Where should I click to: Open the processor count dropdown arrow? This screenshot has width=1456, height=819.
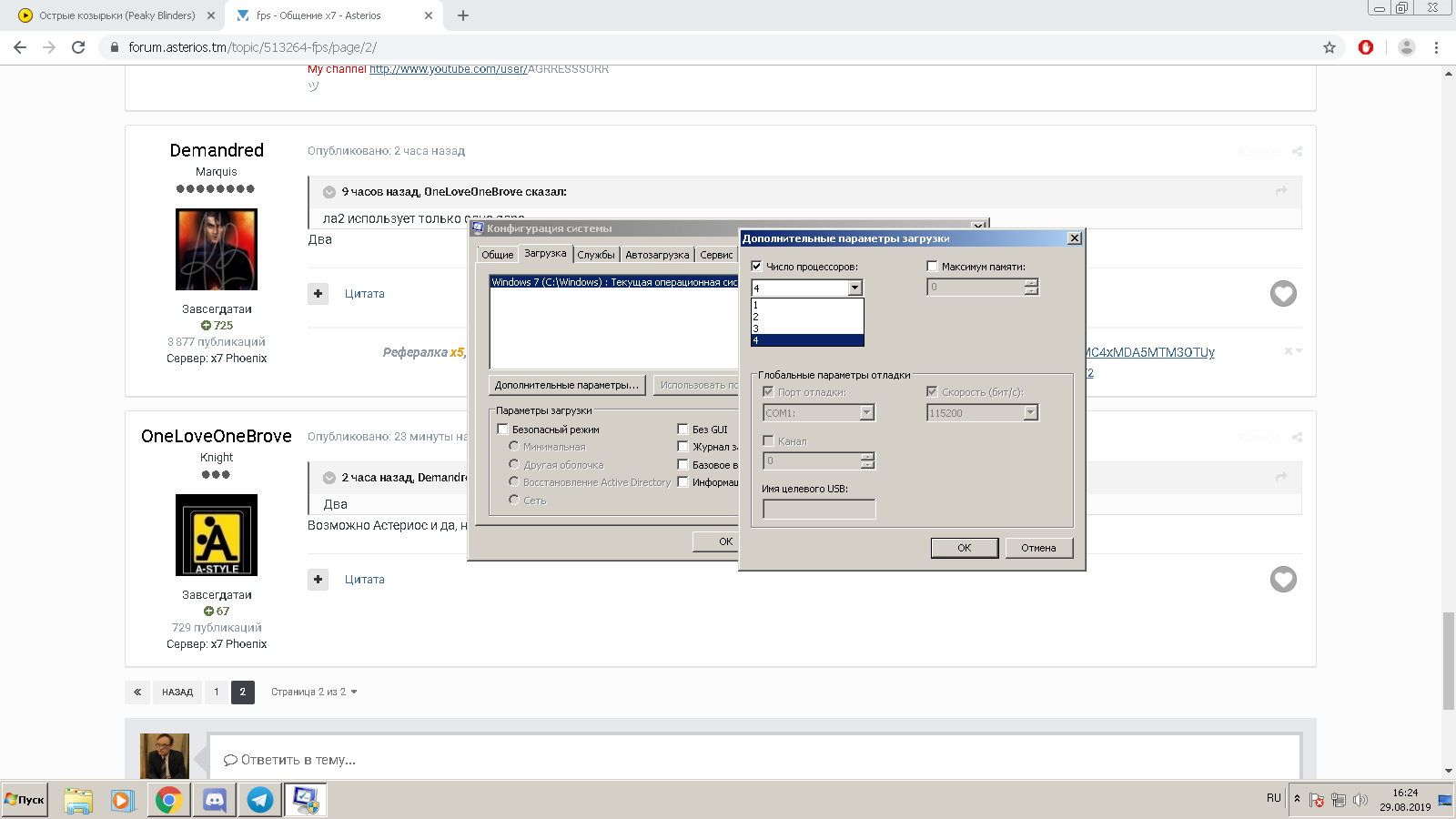(x=854, y=288)
